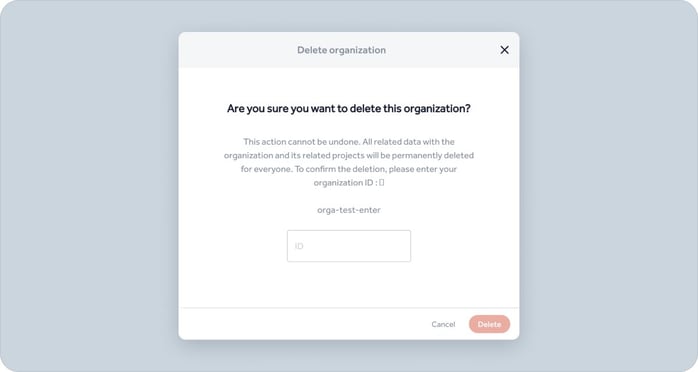Click the Delete organization dialog title
The height and width of the screenshot is (372, 698).
pyautogui.click(x=341, y=50)
